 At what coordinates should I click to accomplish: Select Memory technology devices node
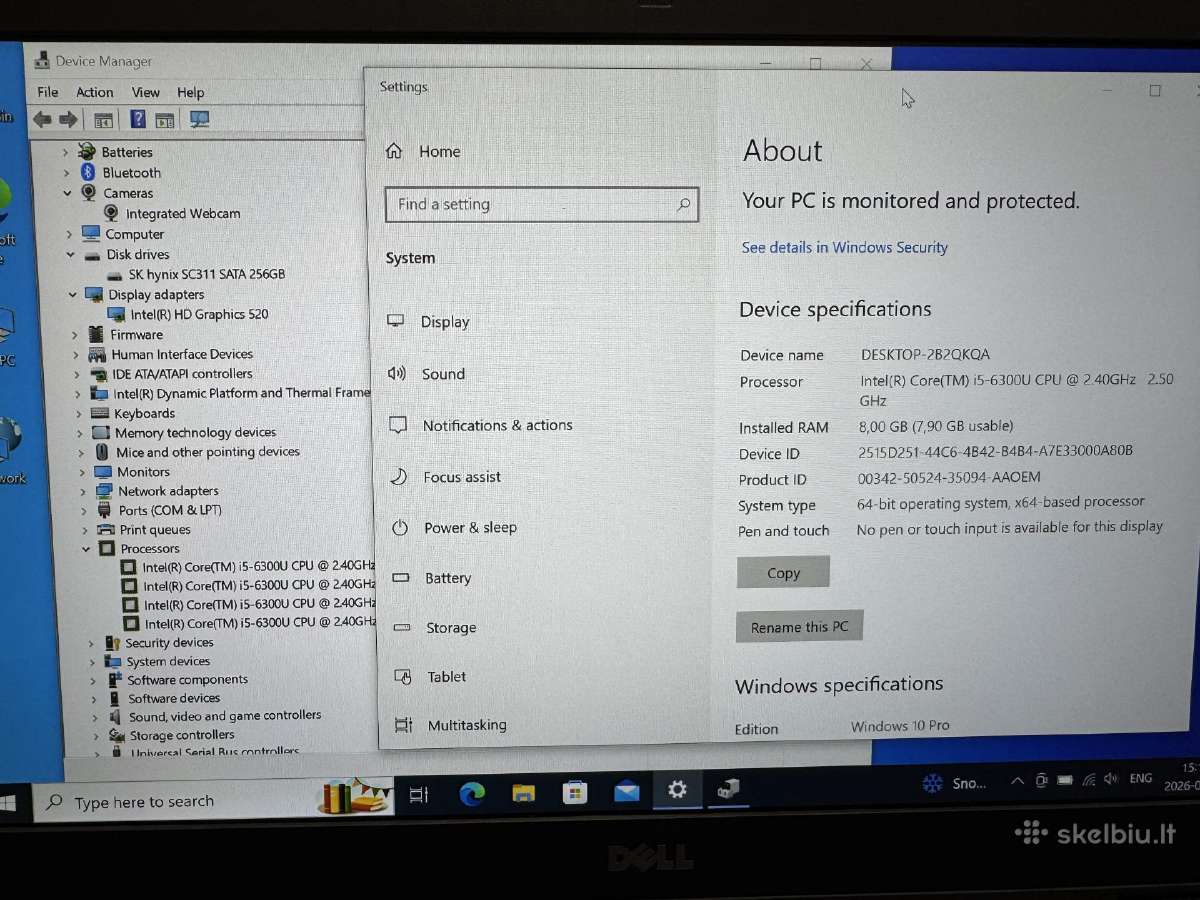tap(195, 433)
